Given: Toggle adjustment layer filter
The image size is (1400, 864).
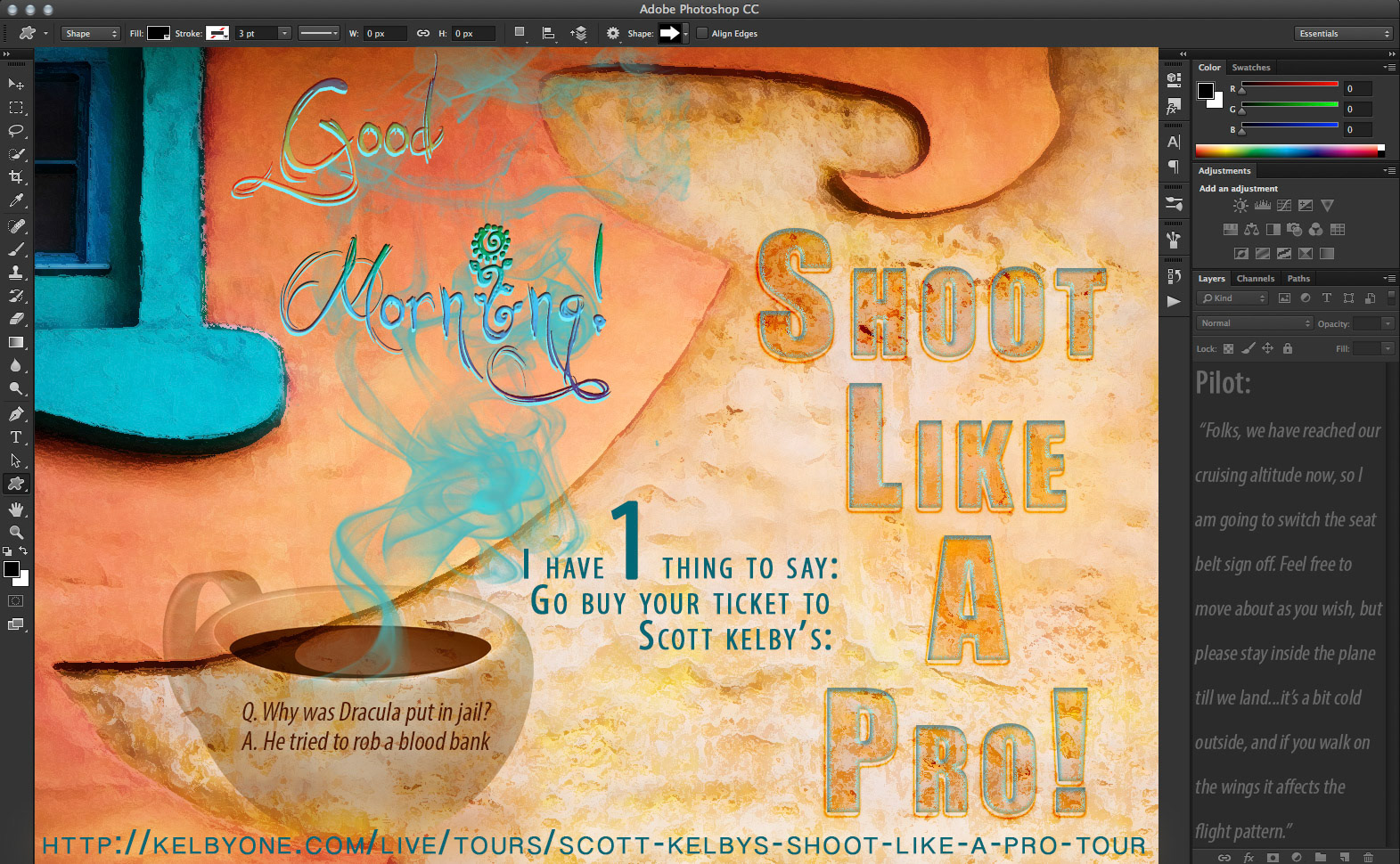Looking at the screenshot, I should coord(1306,298).
